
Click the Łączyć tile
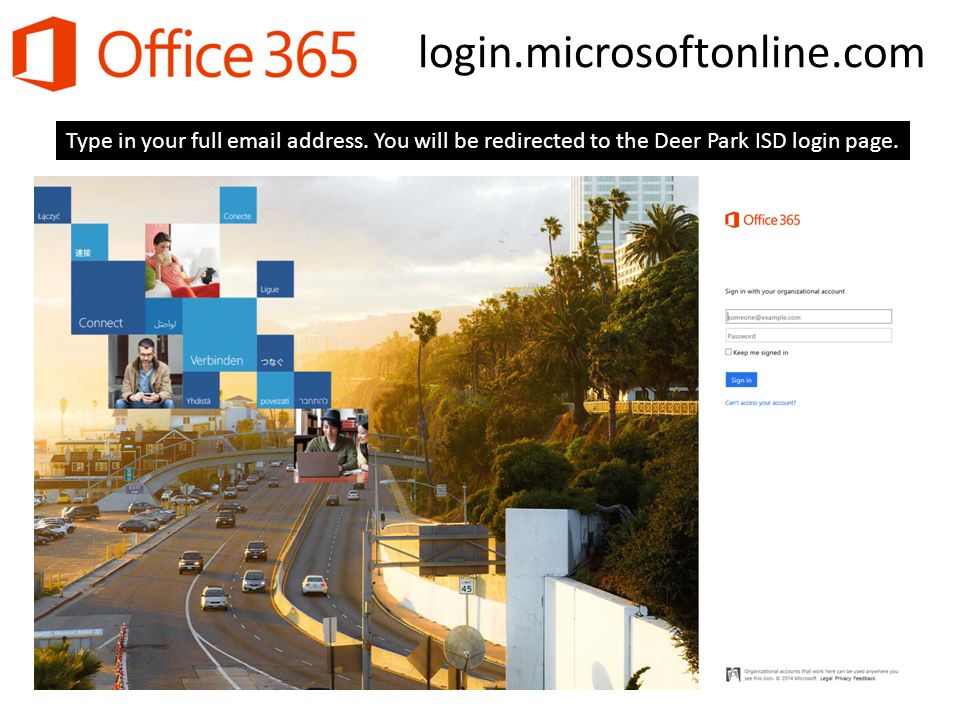click(53, 205)
